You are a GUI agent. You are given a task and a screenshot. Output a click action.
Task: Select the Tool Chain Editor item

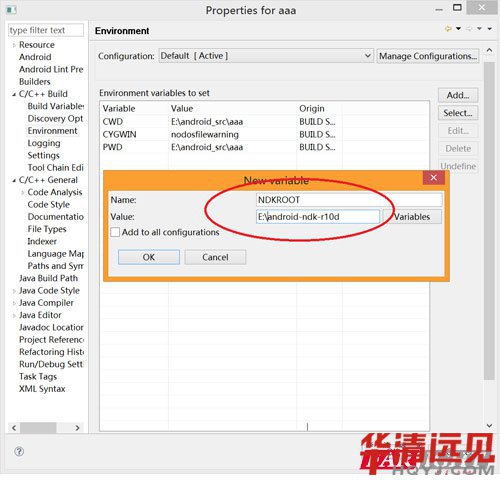pyautogui.click(x=55, y=168)
